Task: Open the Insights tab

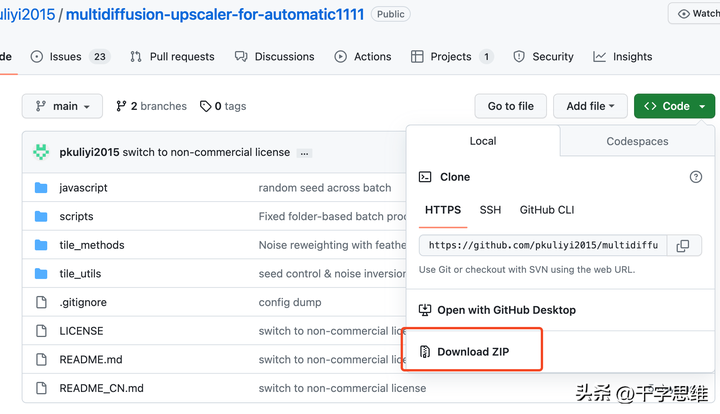Action: pyautogui.click(x=623, y=56)
